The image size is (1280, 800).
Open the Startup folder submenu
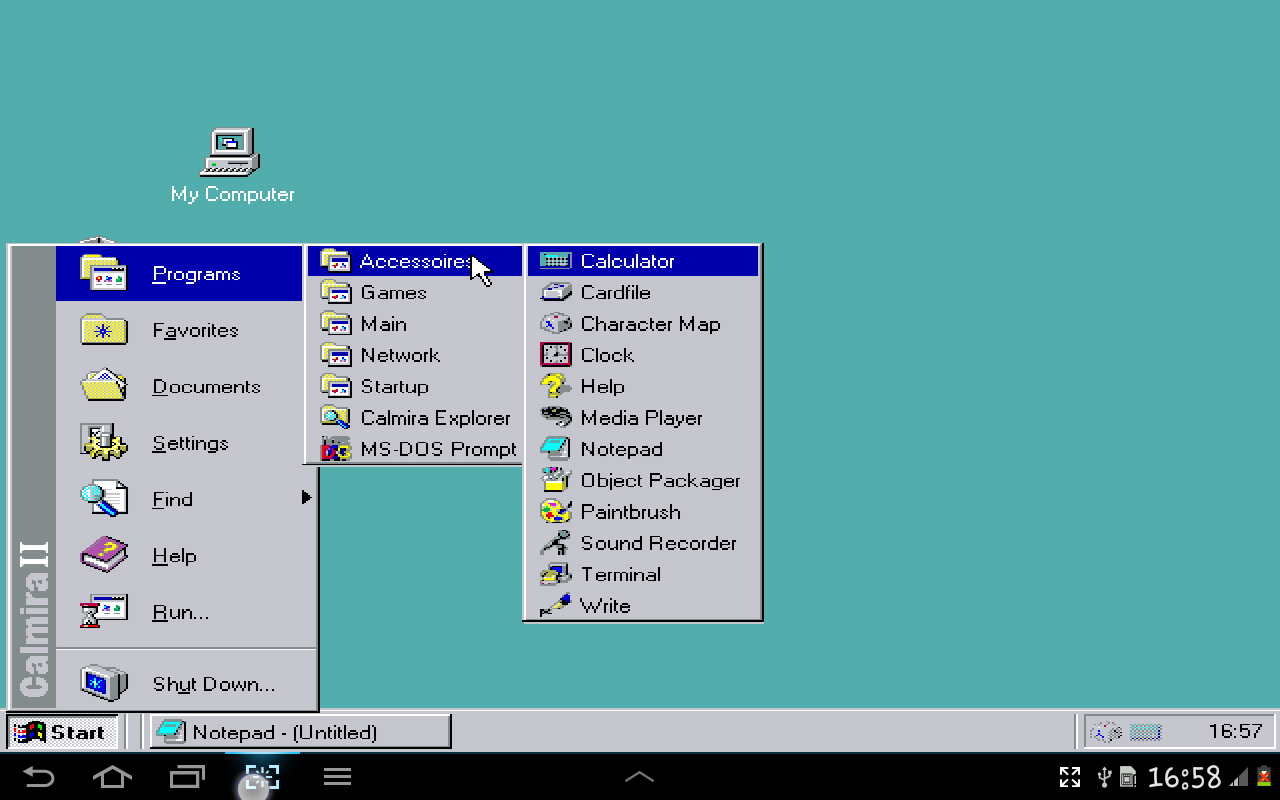pyautogui.click(x=394, y=387)
